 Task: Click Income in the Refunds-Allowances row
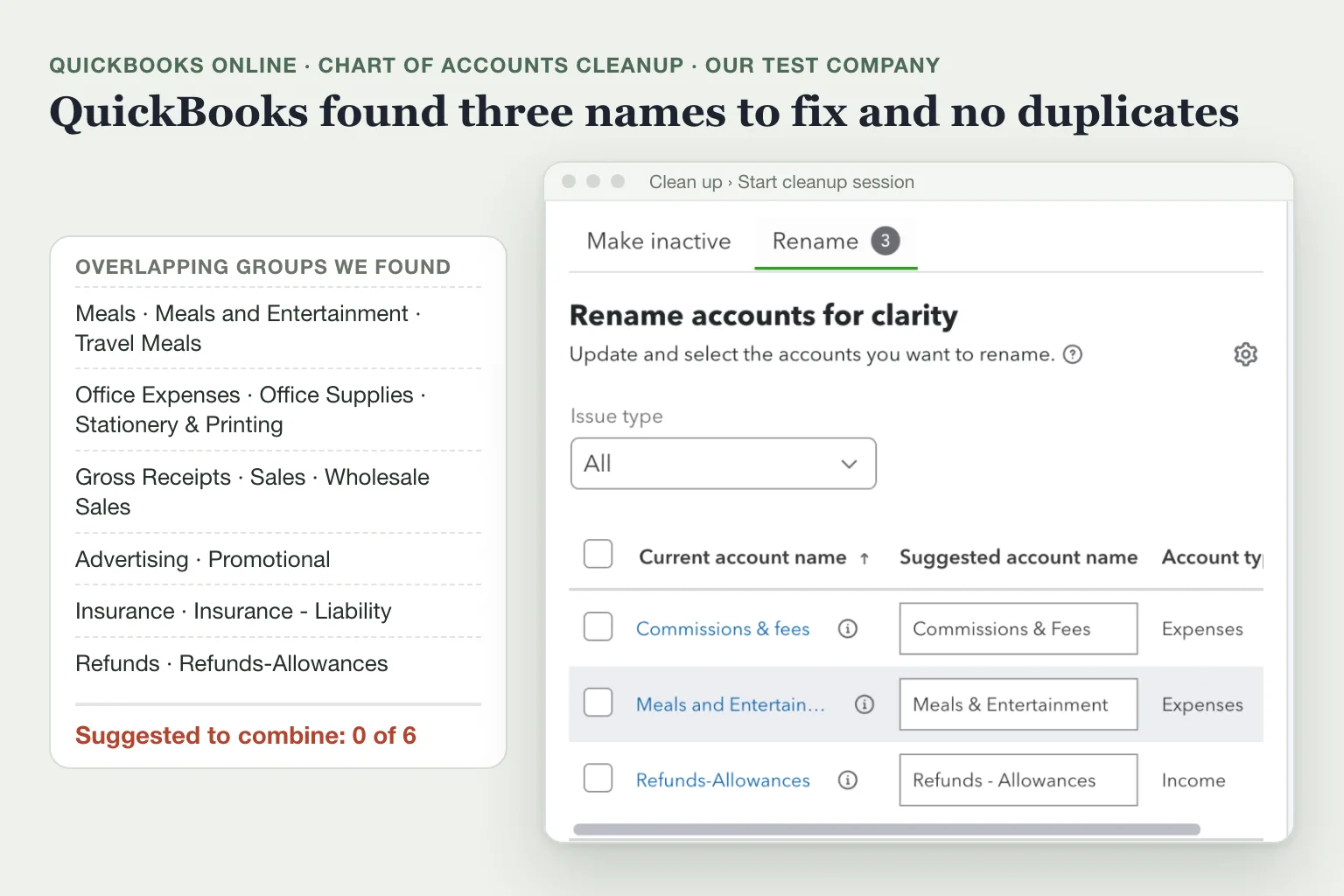coord(1193,780)
